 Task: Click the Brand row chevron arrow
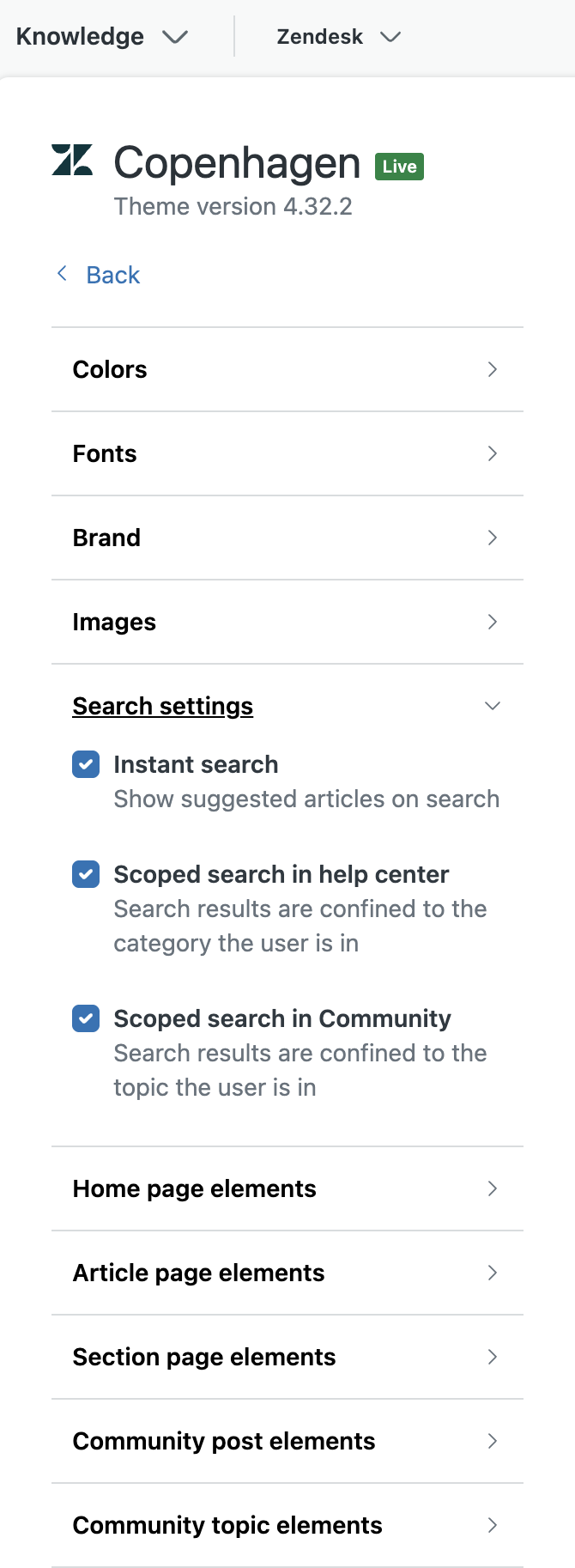tap(493, 538)
